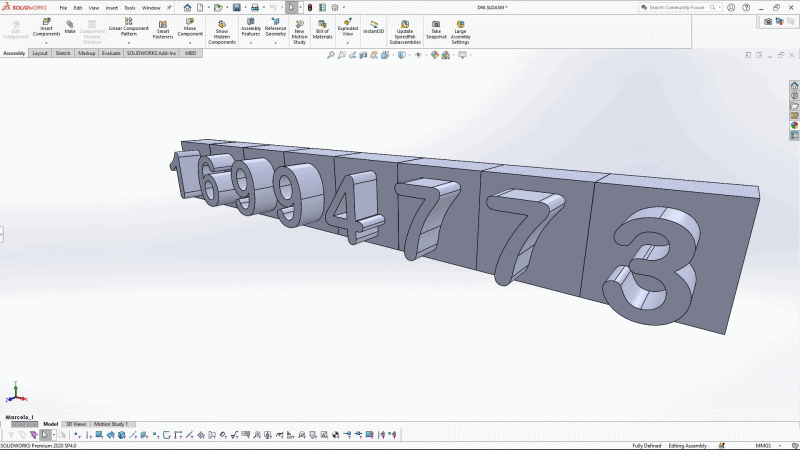This screenshot has width=800, height=450.
Task: Open the Edit menu
Action: point(78,8)
